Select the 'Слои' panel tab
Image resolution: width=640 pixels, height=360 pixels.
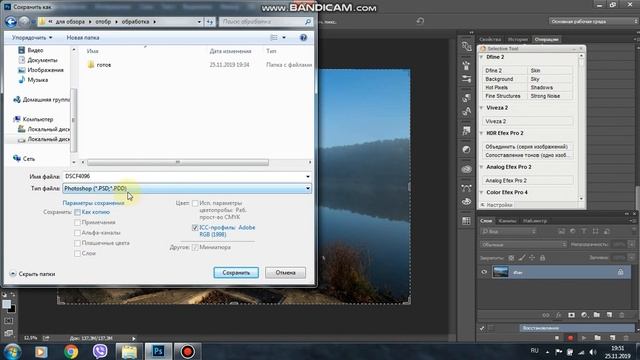pos(486,221)
